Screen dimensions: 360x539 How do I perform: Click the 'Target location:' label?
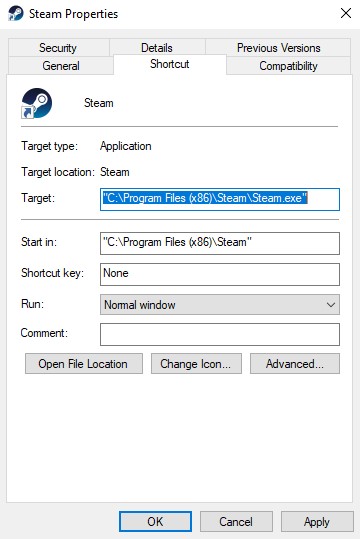[58, 172]
